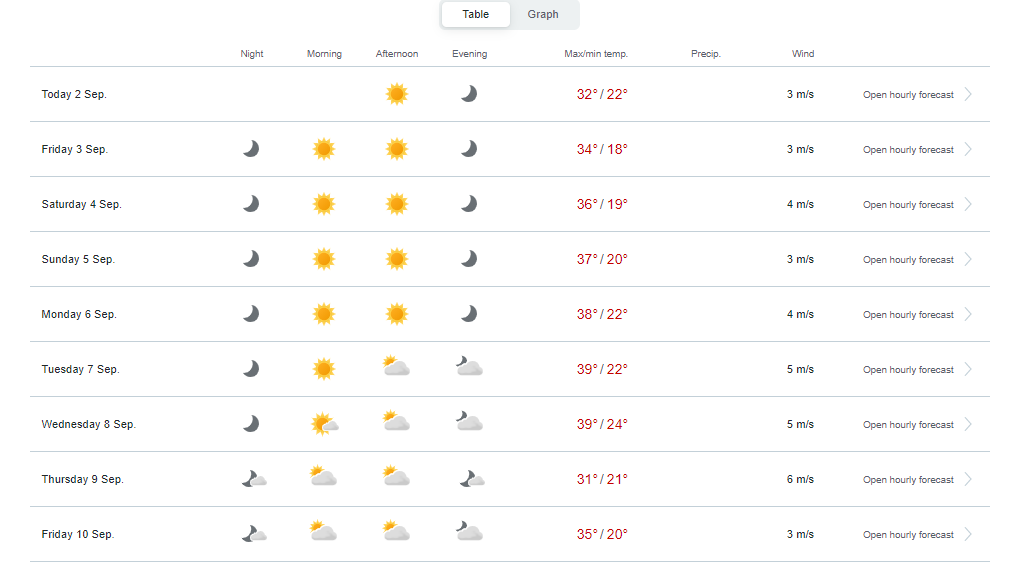Click the Tuesday 7 Sep. row label
The width and height of the screenshot is (1017, 571).
click(80, 369)
